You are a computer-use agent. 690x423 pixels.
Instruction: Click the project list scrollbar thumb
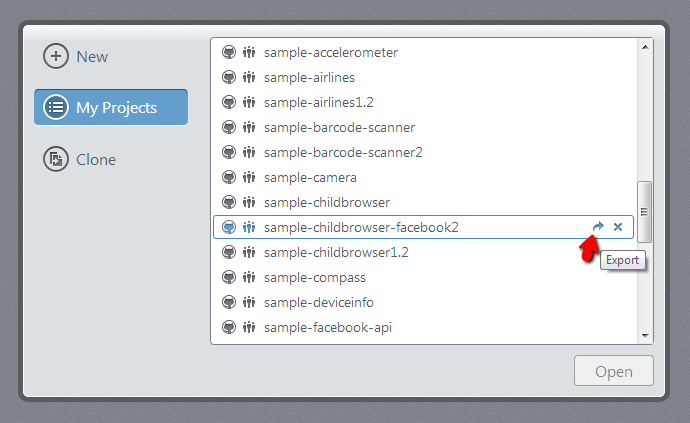[644, 212]
